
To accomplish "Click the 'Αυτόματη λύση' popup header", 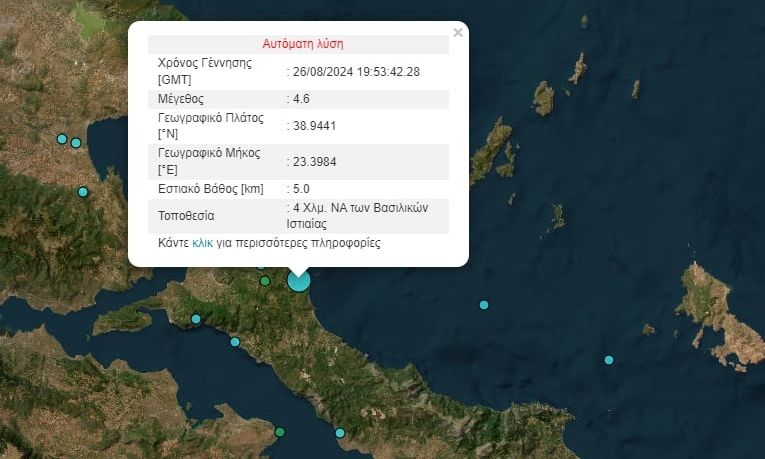I will click(303, 44).
